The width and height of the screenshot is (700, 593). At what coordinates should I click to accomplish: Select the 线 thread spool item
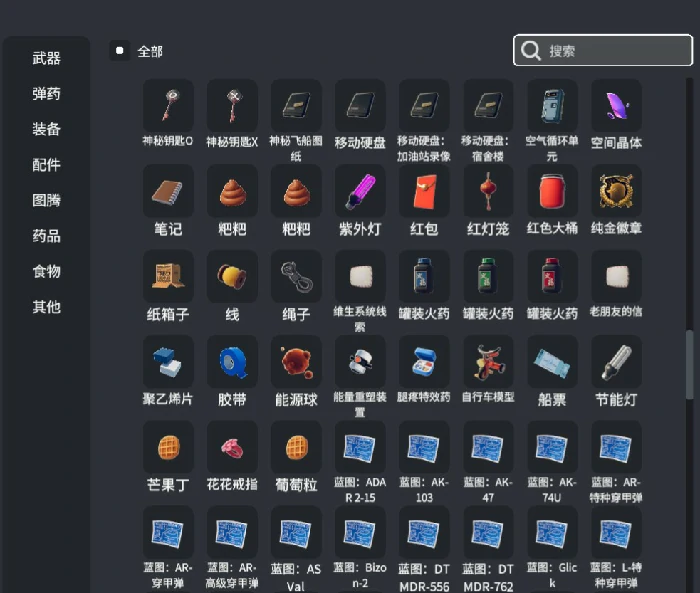pyautogui.click(x=232, y=276)
